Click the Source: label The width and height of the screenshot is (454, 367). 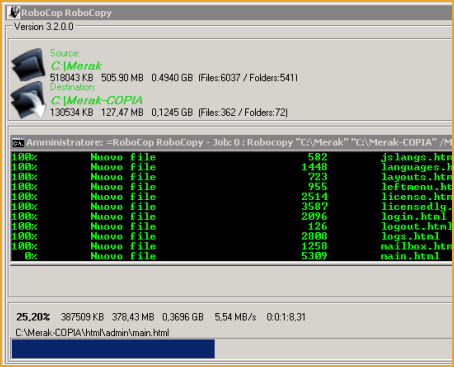65,53
